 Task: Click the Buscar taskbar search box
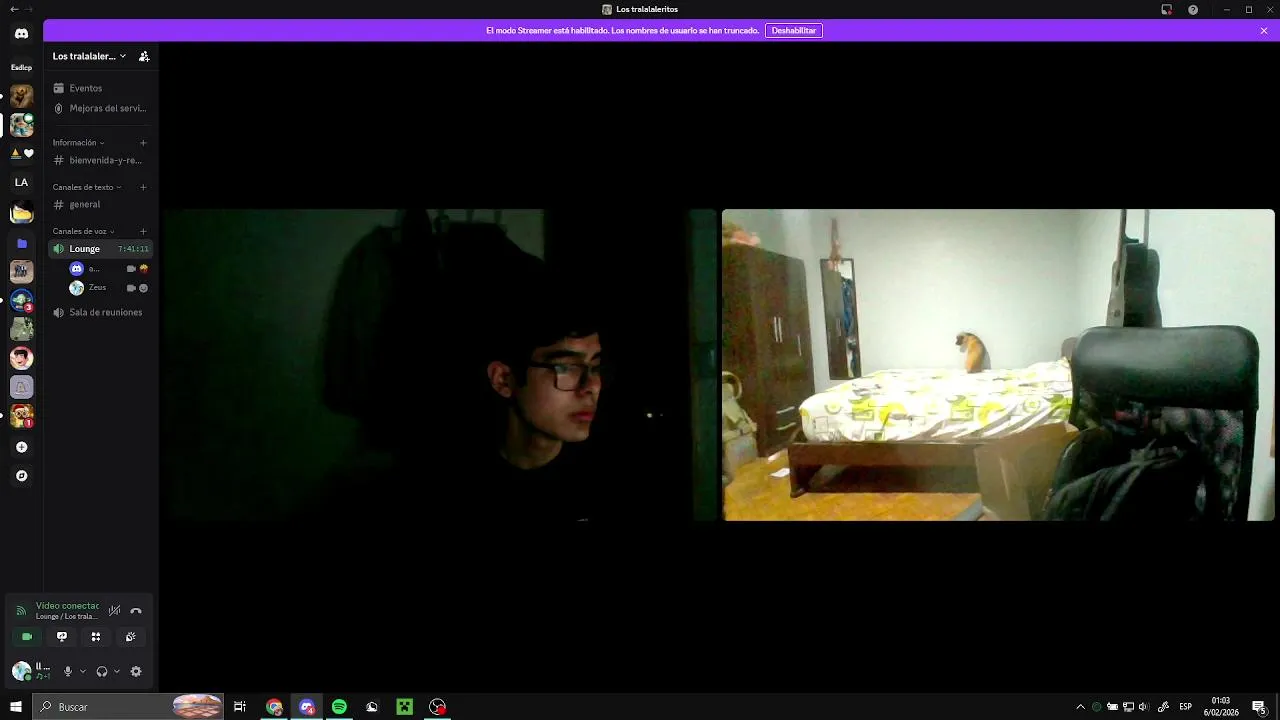coord(128,707)
